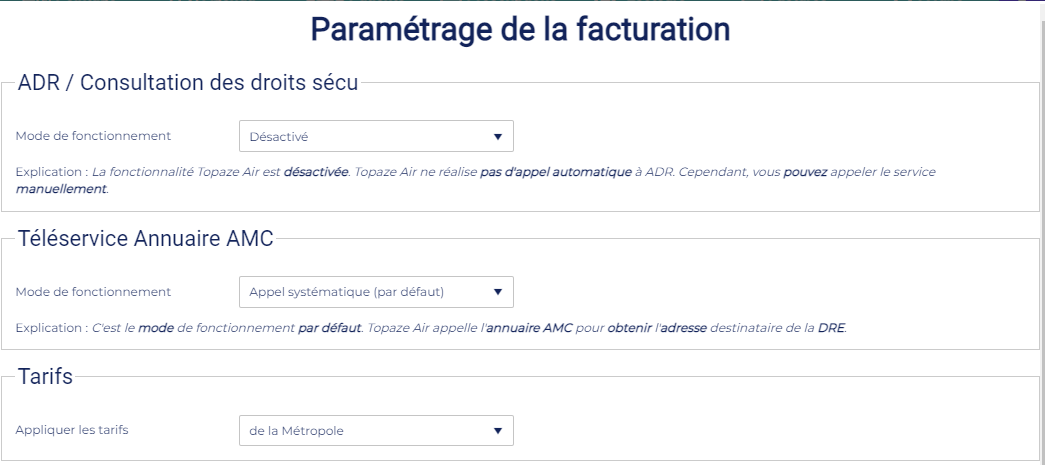
Task: Click the bold word DRE
Action: click(x=831, y=328)
